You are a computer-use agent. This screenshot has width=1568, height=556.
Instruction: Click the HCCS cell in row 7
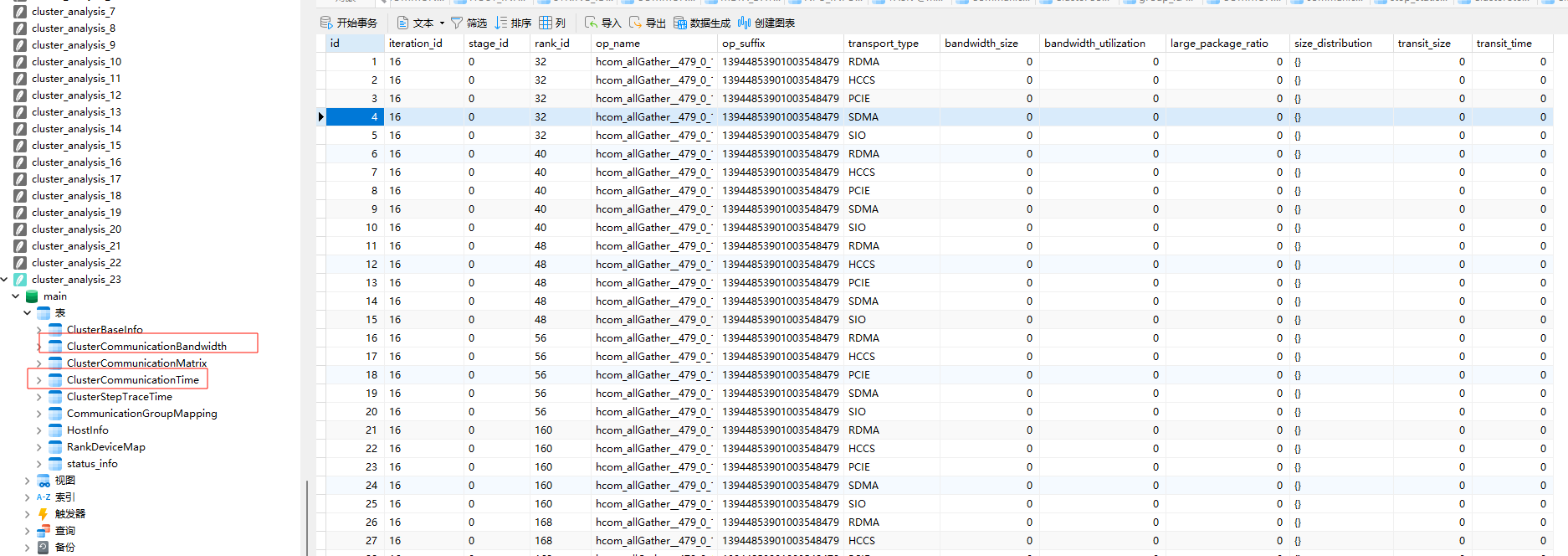(x=892, y=172)
